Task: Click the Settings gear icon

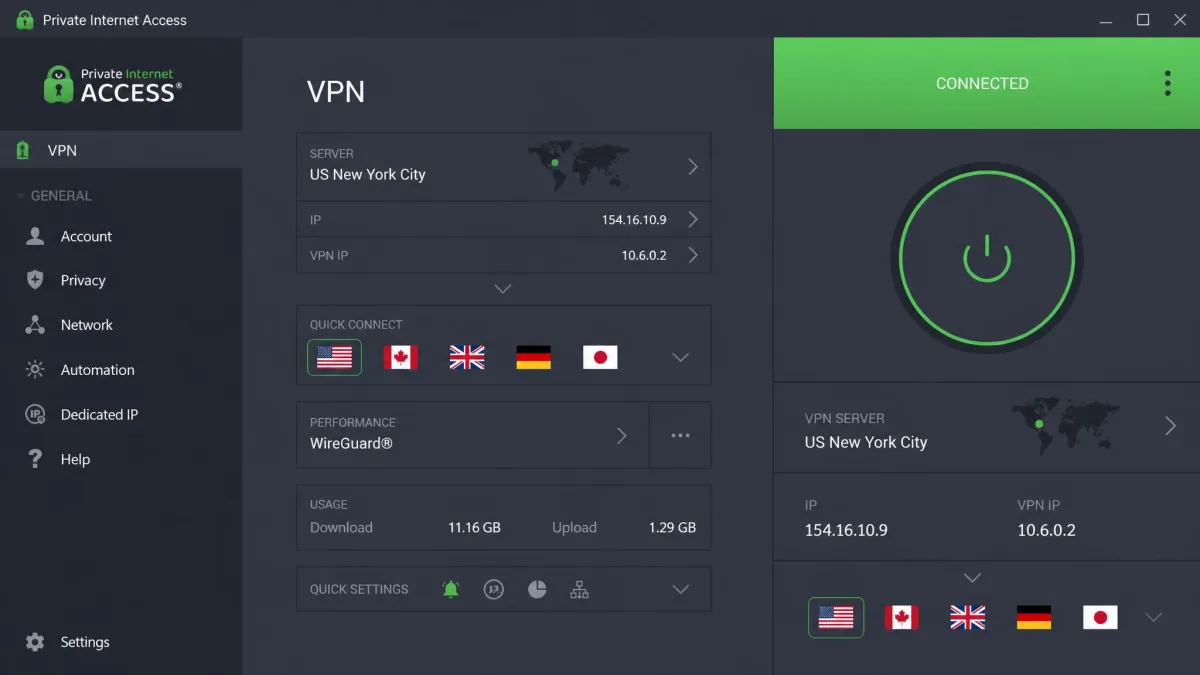Action: click(35, 642)
